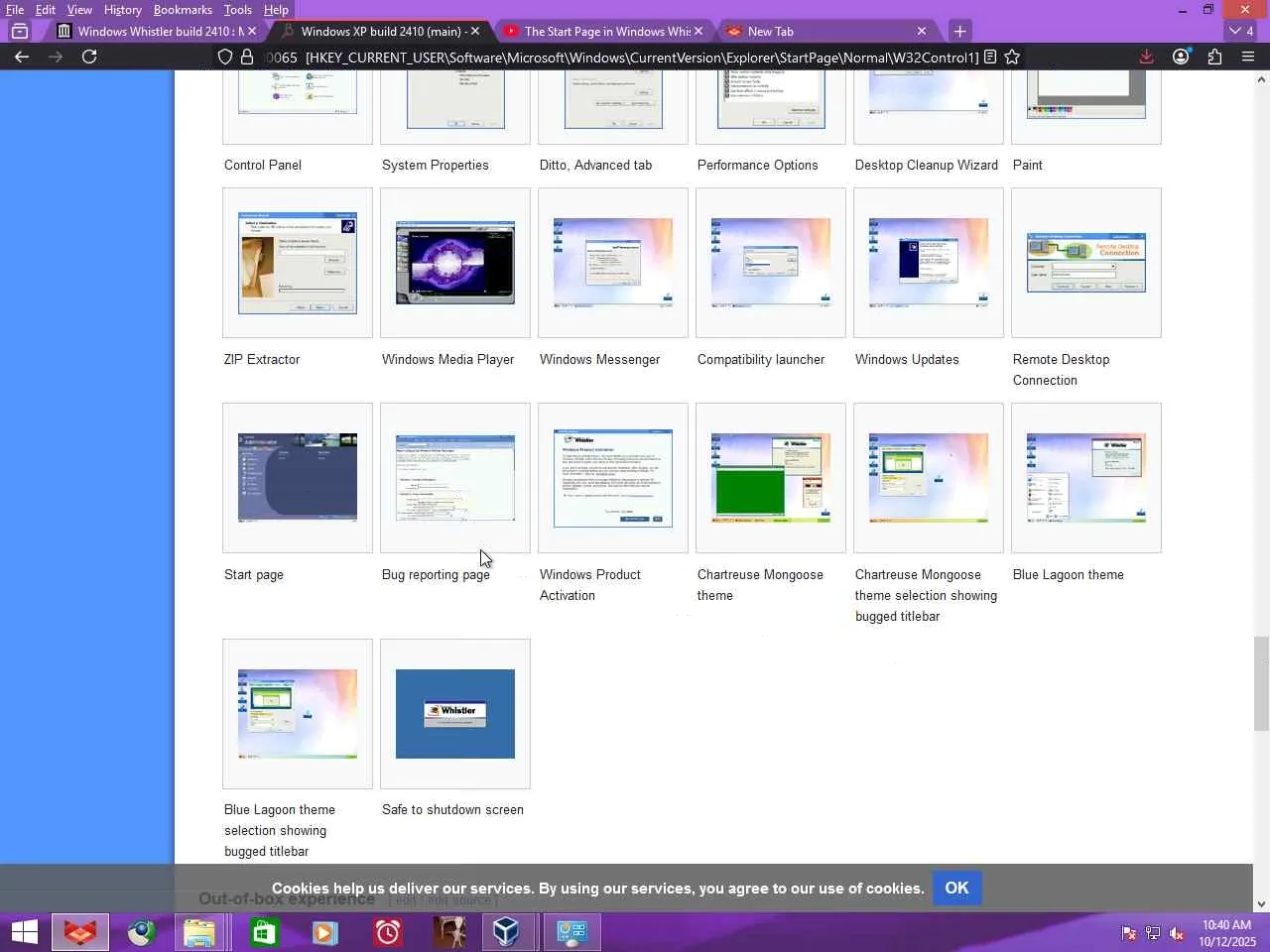Toggle the muted volume tray icon
Screen dimensions: 1270x952
tap(1177, 932)
